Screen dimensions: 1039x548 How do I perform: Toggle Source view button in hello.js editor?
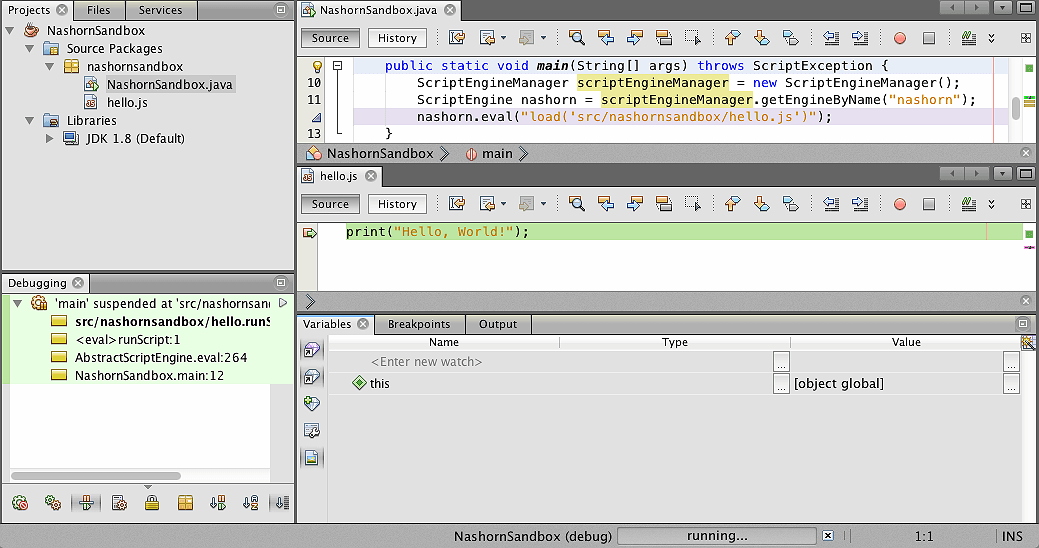(x=330, y=204)
